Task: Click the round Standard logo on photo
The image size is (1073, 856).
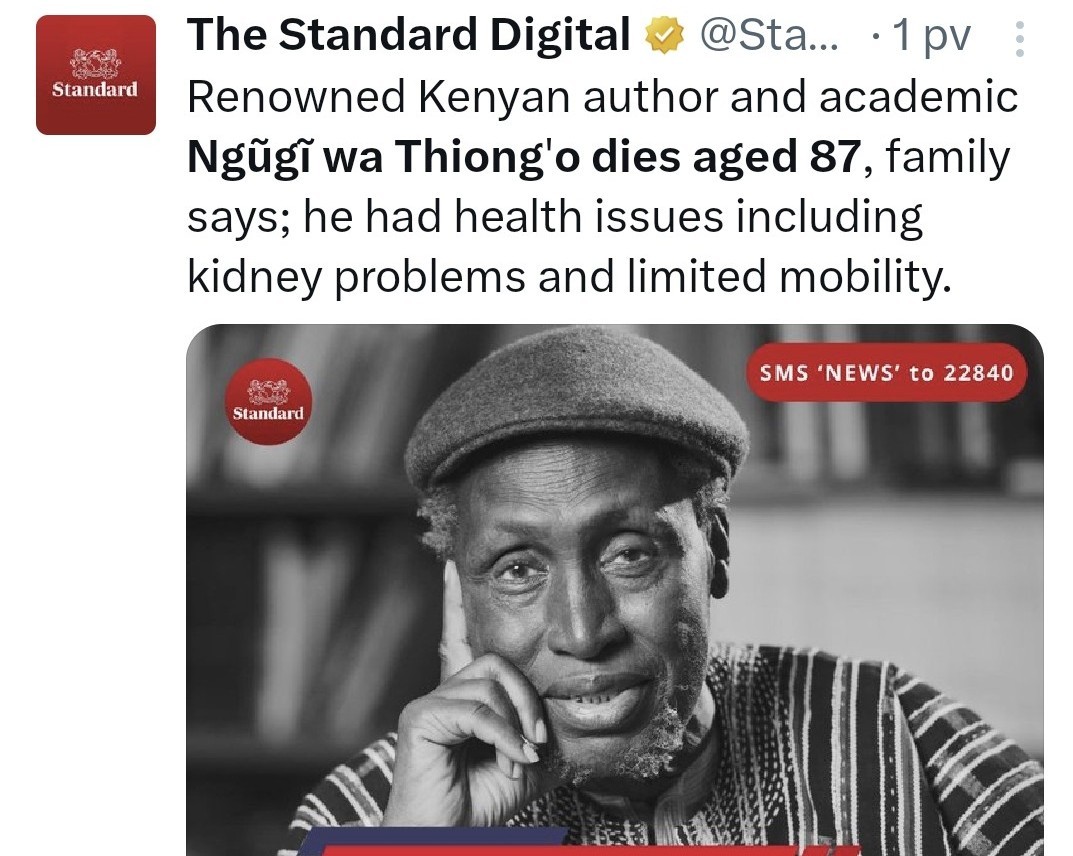Action: 268,402
